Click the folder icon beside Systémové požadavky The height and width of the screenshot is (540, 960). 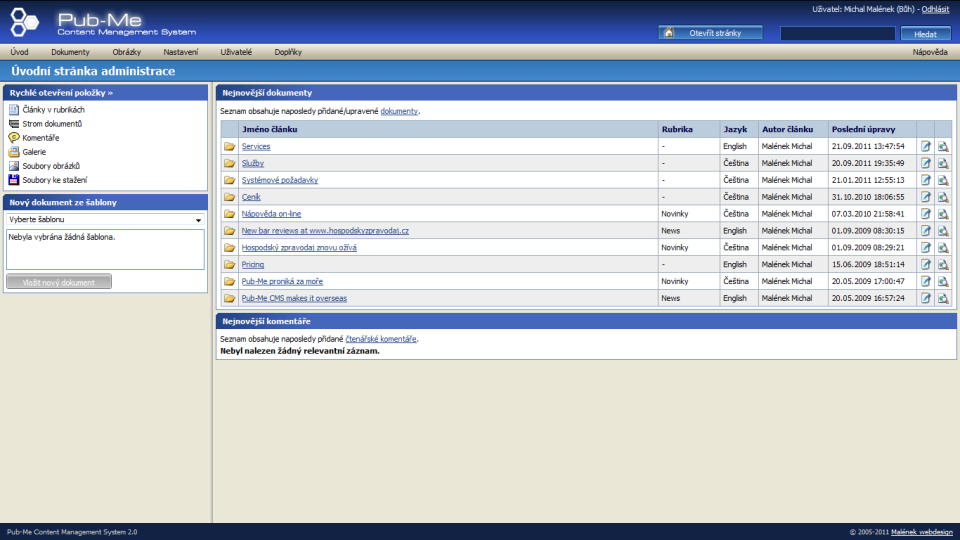point(229,180)
